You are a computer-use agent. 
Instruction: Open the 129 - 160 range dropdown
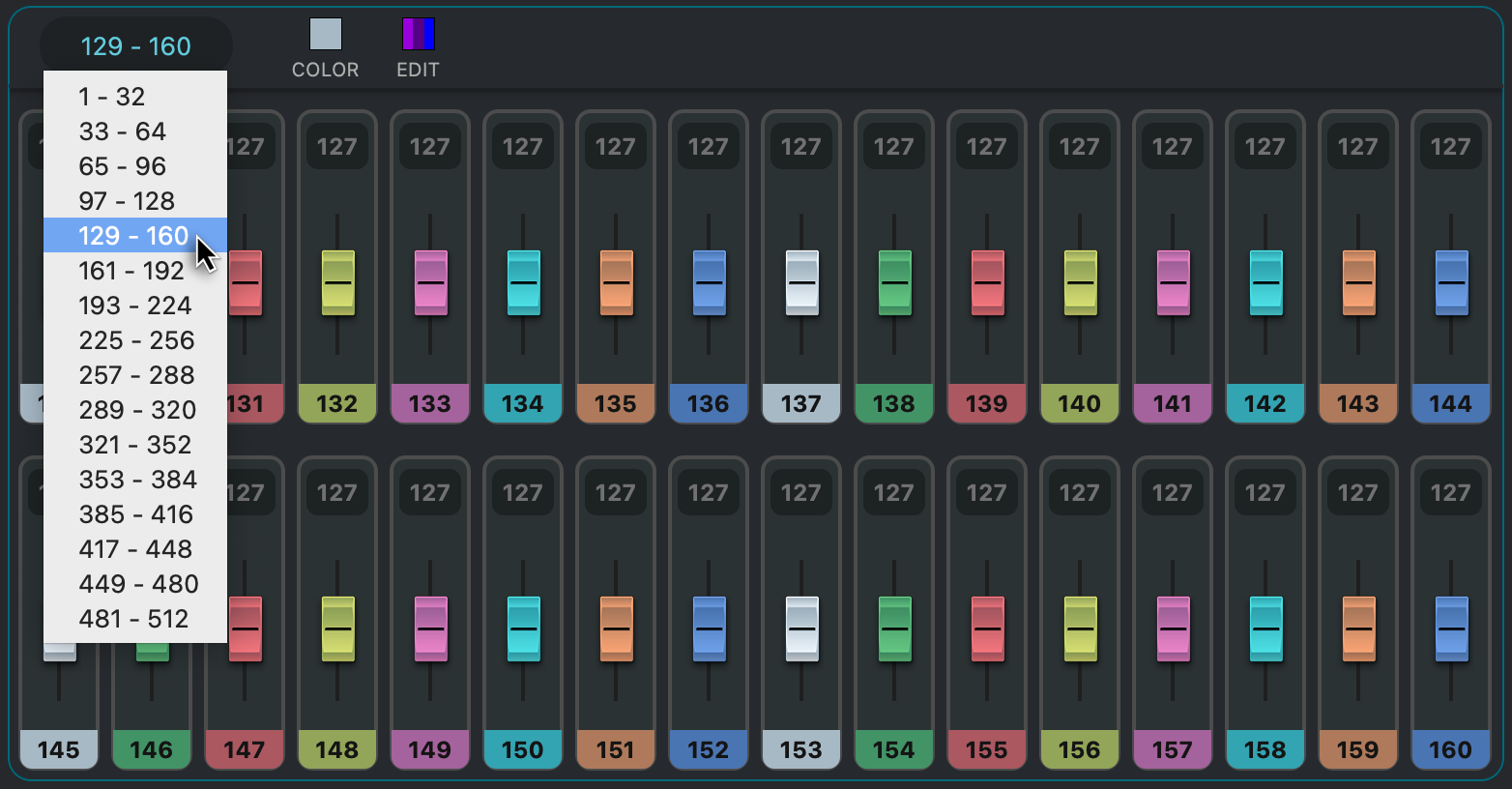(135, 46)
